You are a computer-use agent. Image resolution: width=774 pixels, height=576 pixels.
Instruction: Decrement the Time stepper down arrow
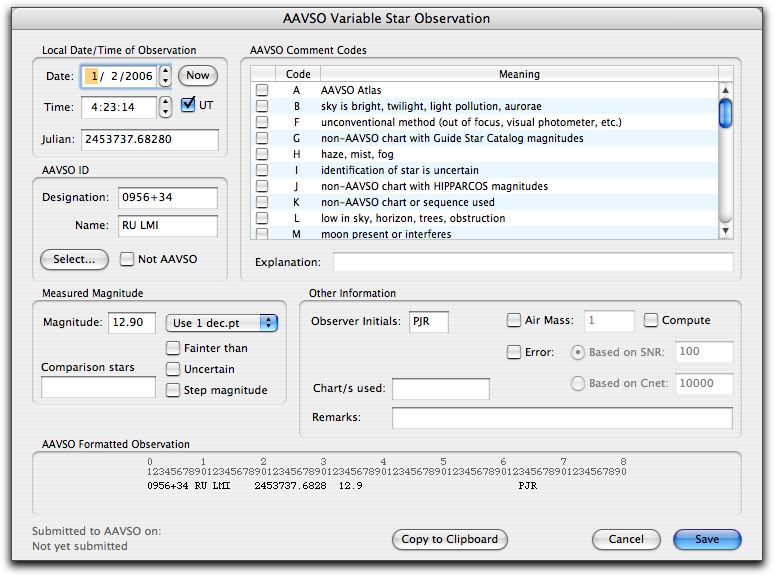click(x=165, y=112)
